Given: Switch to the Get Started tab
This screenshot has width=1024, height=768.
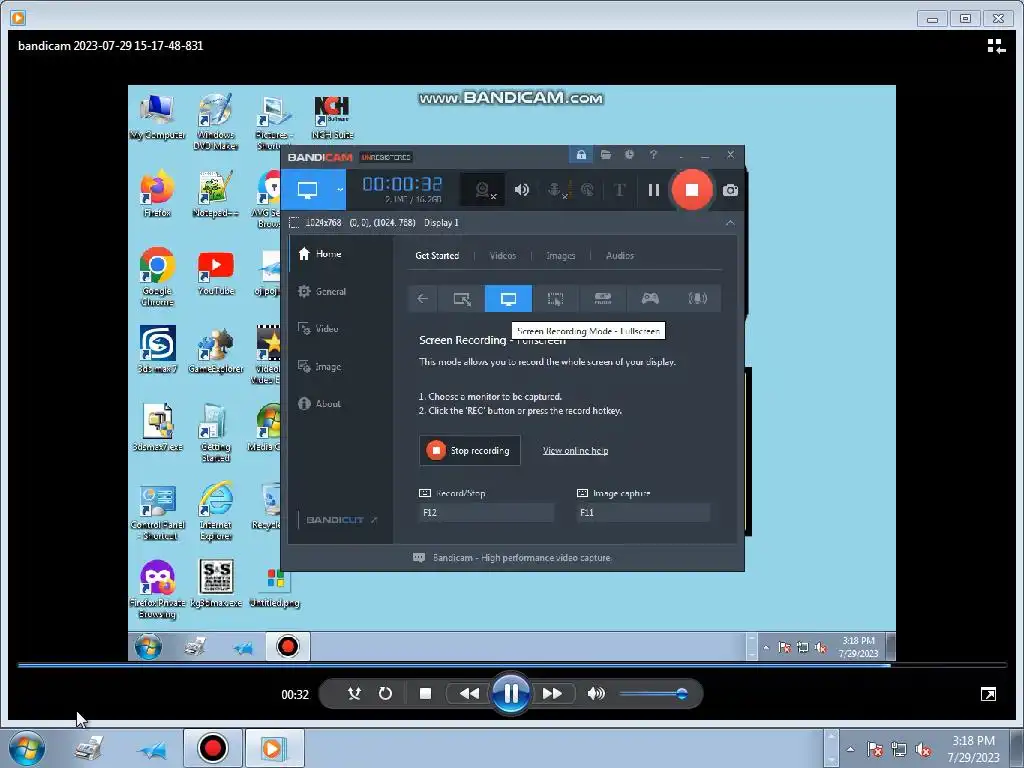Looking at the screenshot, I should click(x=437, y=255).
